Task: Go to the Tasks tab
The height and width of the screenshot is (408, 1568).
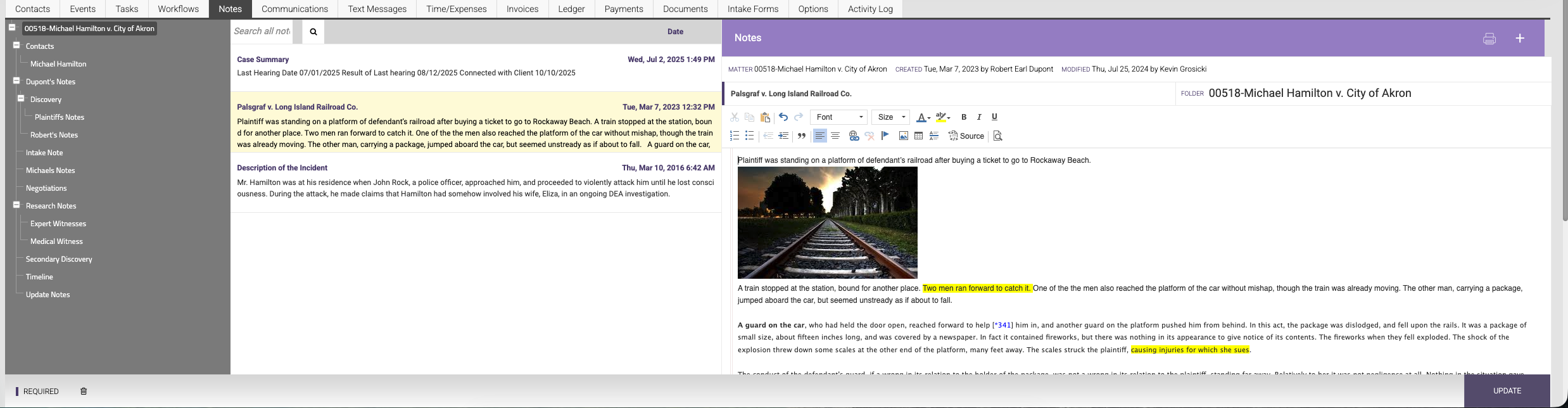Action: click(x=127, y=9)
